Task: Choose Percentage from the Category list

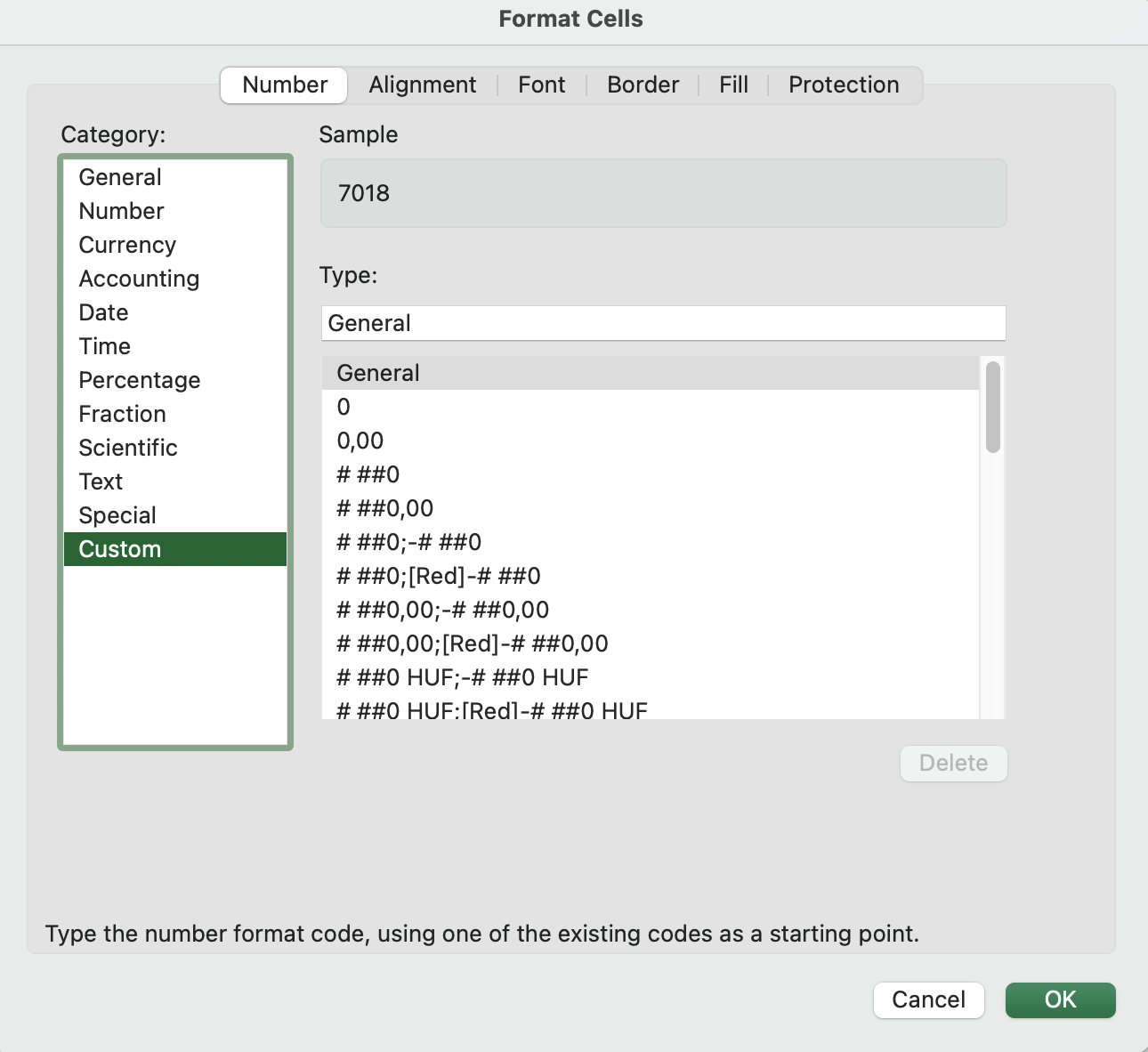Action: [139, 380]
